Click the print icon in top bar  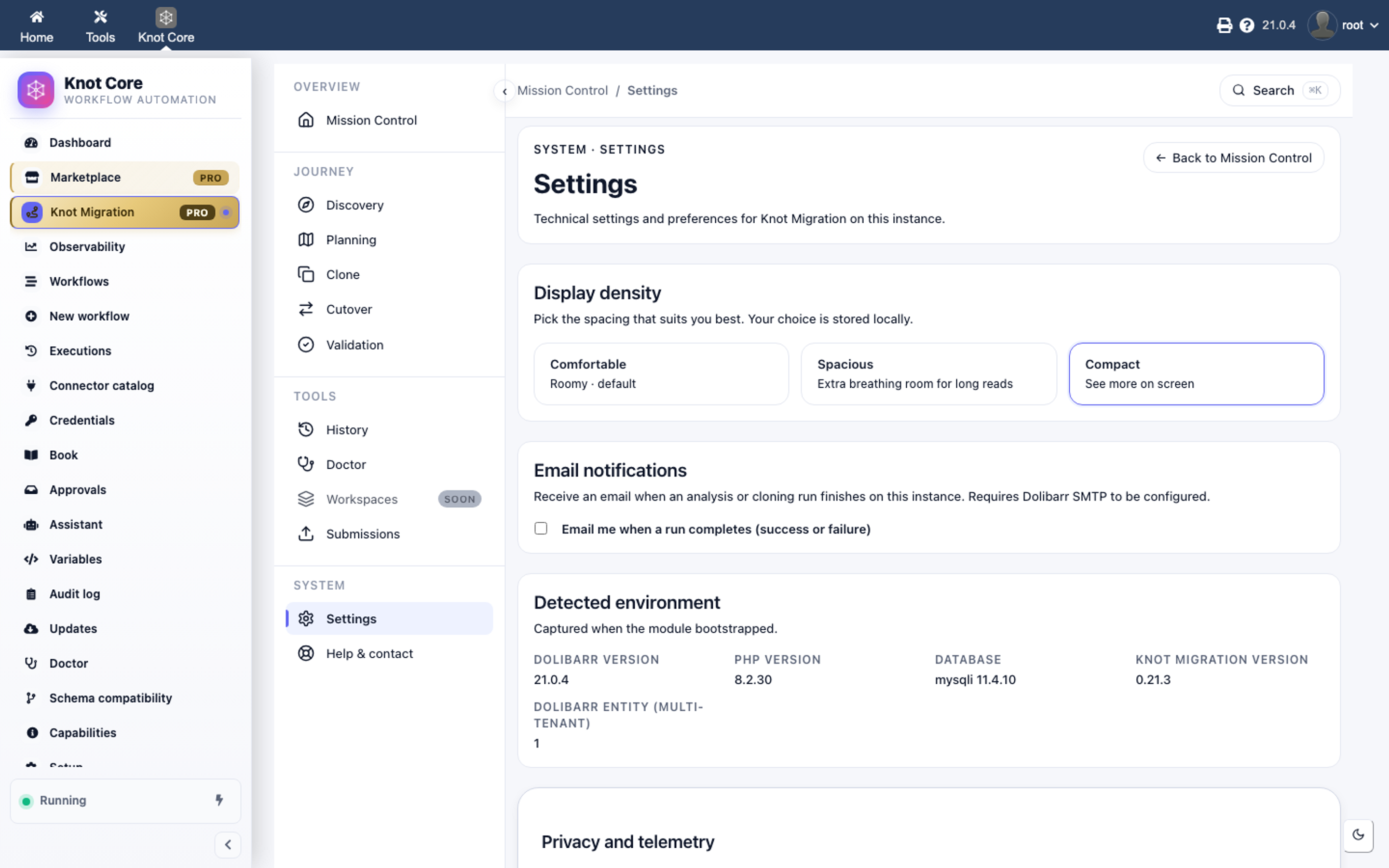point(1224,25)
